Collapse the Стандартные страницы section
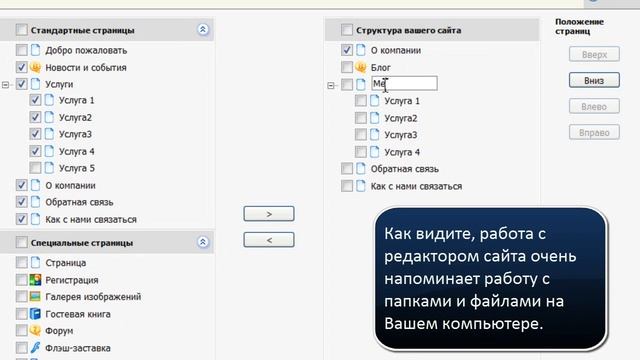The width and height of the screenshot is (640, 360). pos(202,29)
